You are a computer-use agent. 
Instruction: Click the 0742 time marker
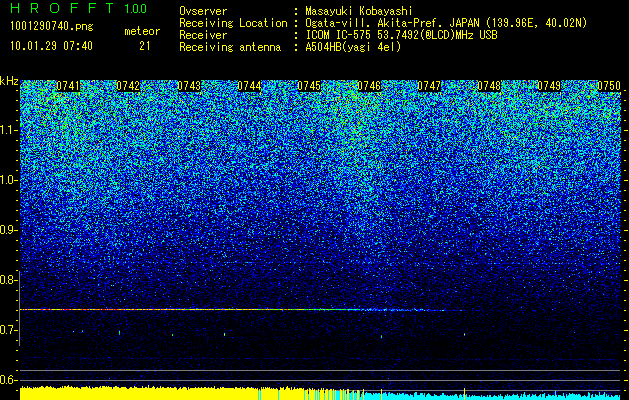click(x=128, y=86)
